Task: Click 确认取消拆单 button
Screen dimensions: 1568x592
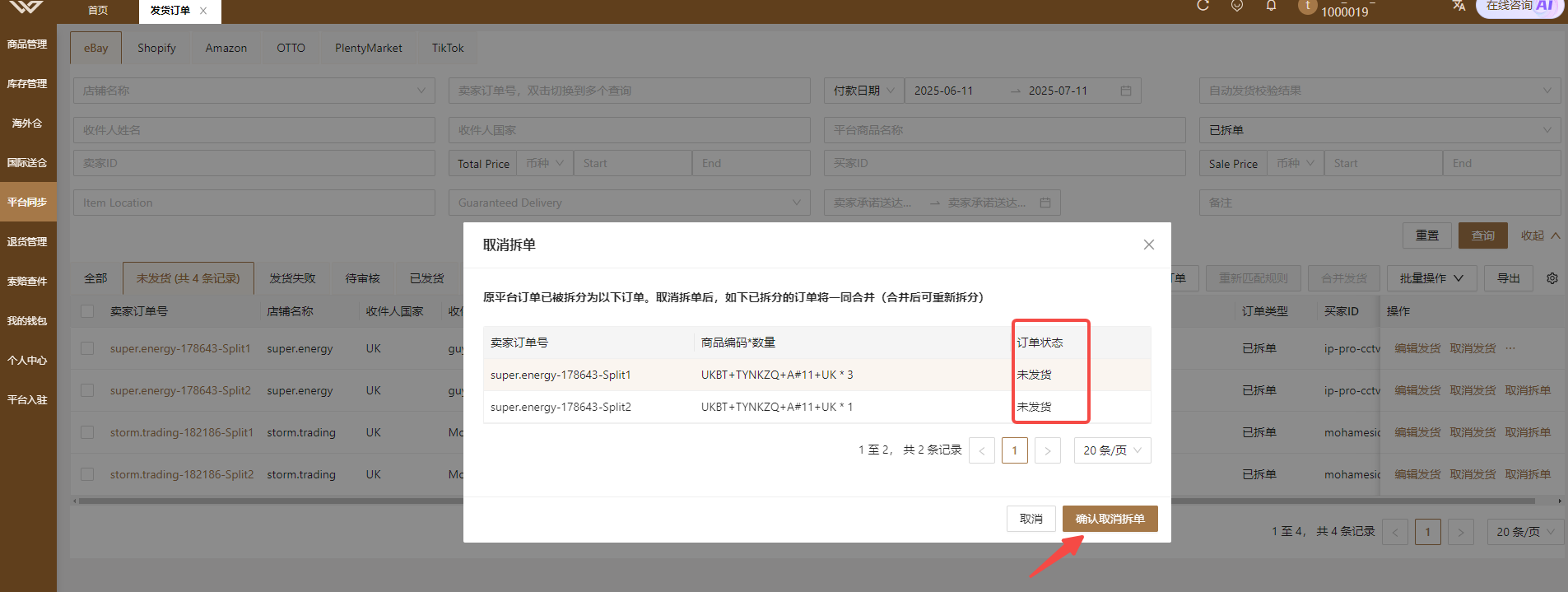Action: 1110,519
